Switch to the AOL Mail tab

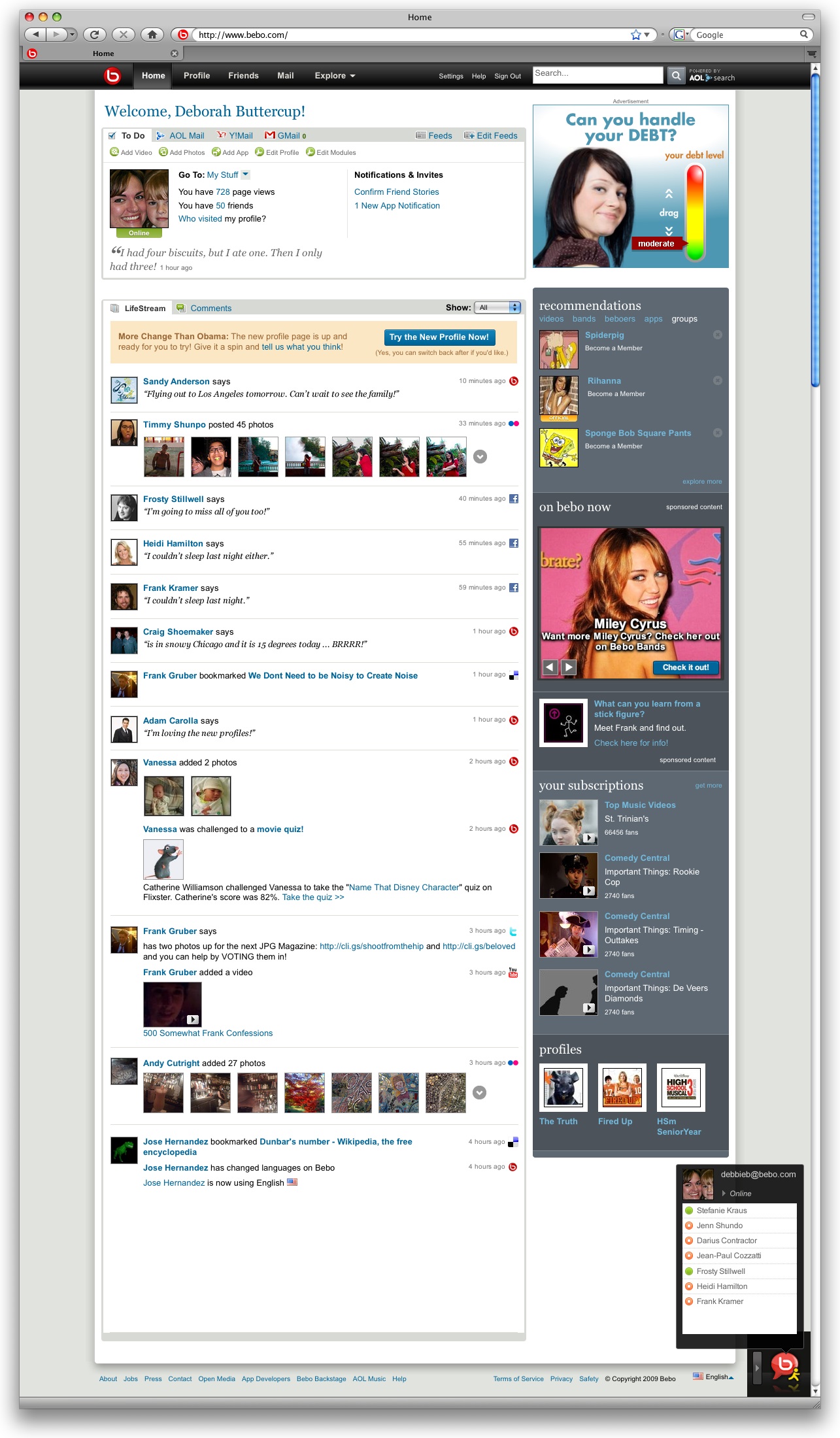(180, 135)
